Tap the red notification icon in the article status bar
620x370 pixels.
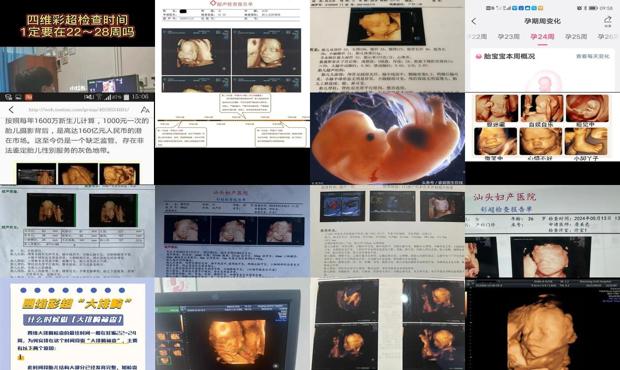pos(28,97)
